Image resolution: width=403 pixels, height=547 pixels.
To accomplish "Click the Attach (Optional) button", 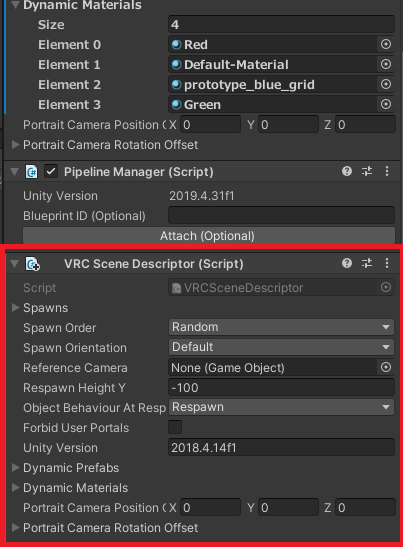I will [209, 235].
